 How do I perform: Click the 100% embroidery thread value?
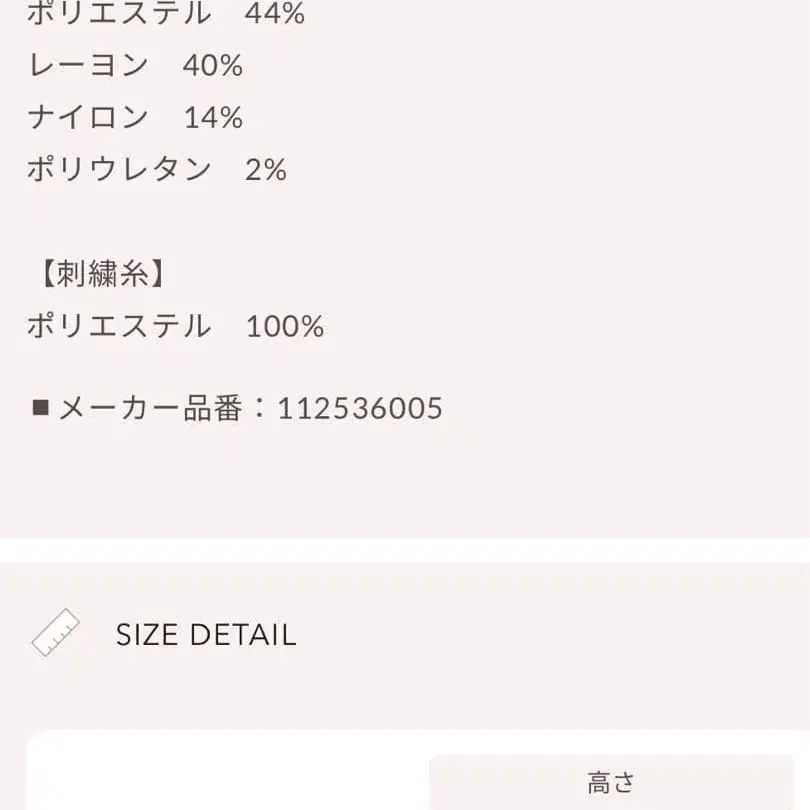point(285,326)
